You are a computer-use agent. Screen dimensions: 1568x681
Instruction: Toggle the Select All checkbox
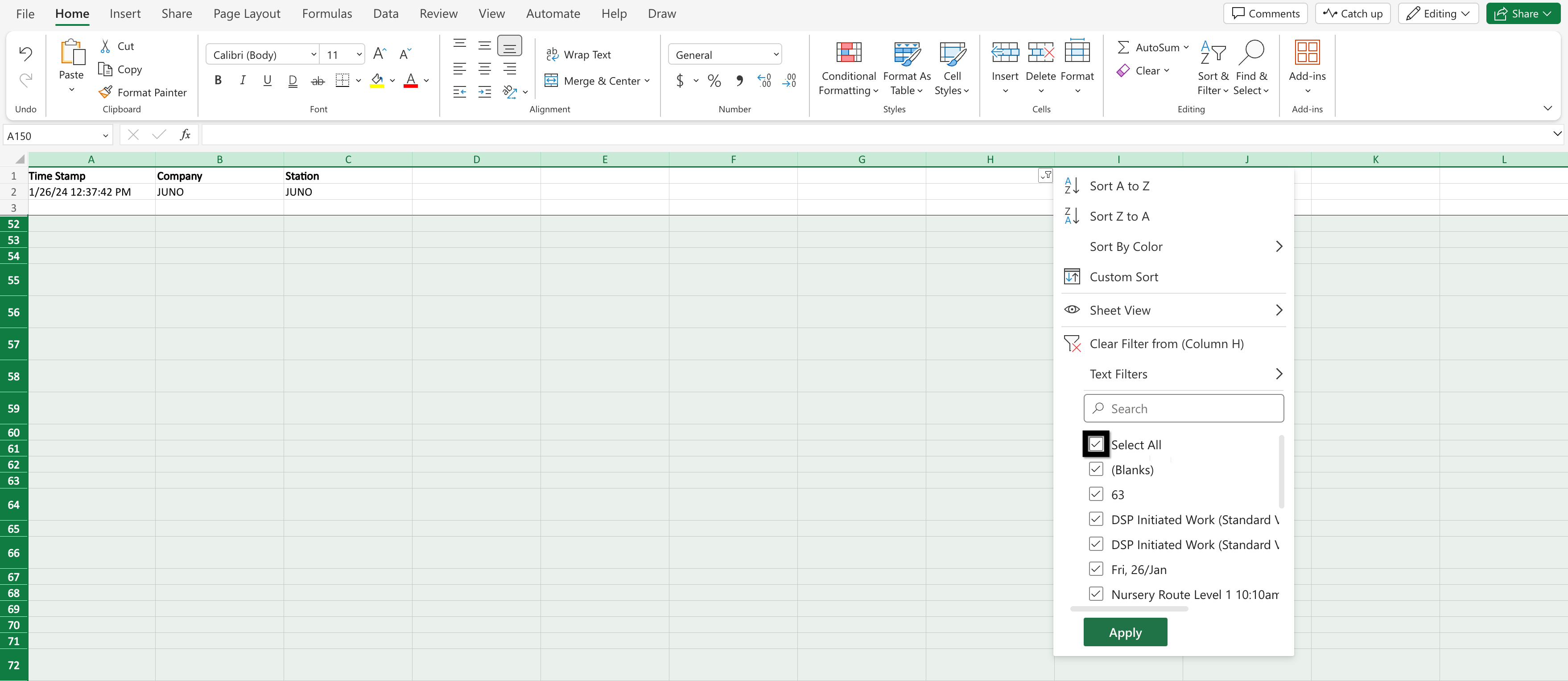pos(1096,444)
